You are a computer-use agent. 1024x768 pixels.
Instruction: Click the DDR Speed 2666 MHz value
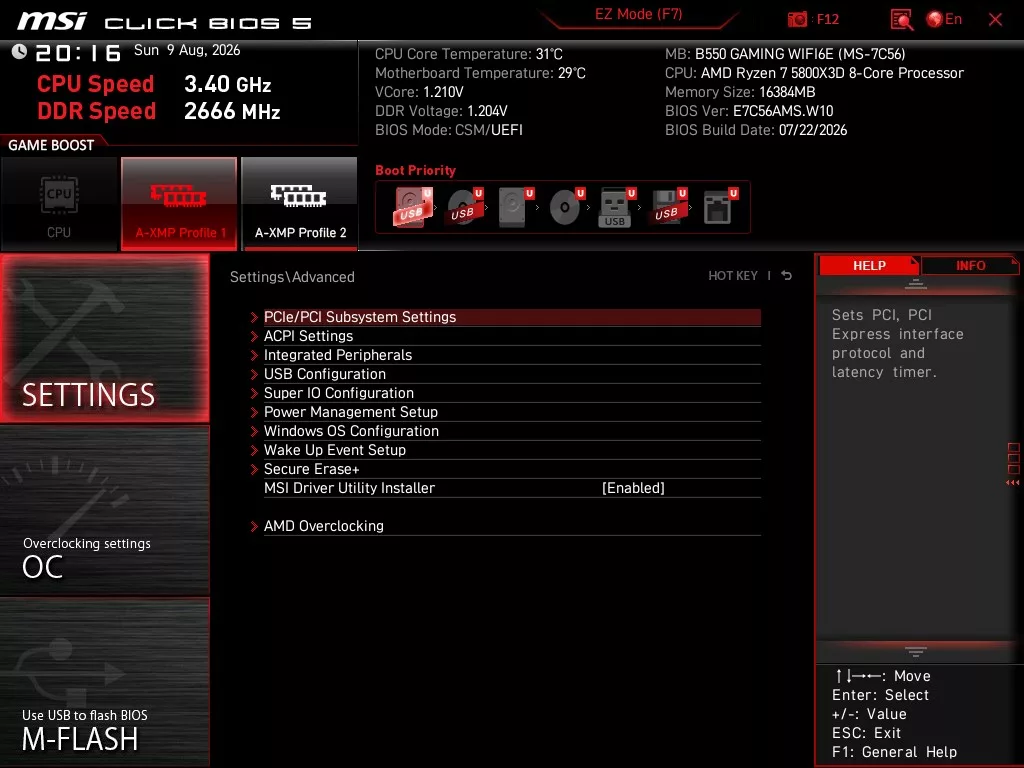(232, 111)
